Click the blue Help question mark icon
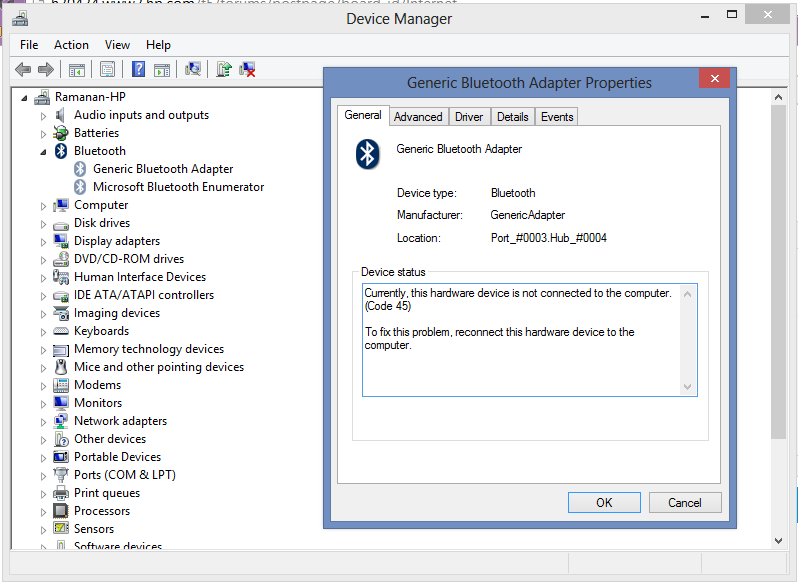Screen dimensions: 798x585 click(x=138, y=69)
